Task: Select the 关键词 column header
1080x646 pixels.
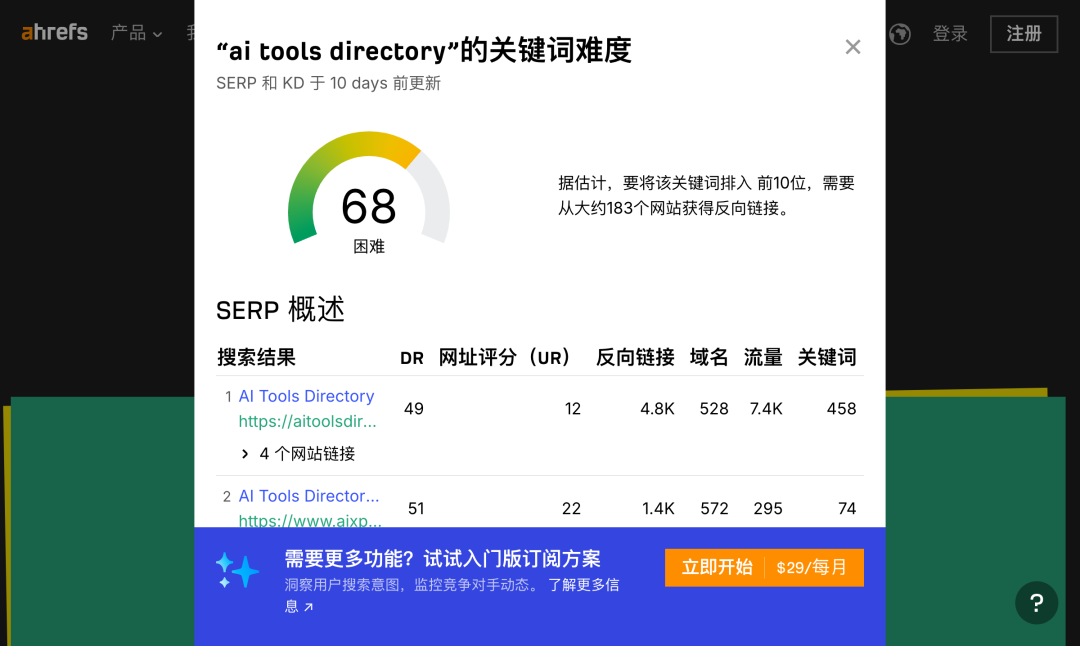Action: click(x=826, y=357)
